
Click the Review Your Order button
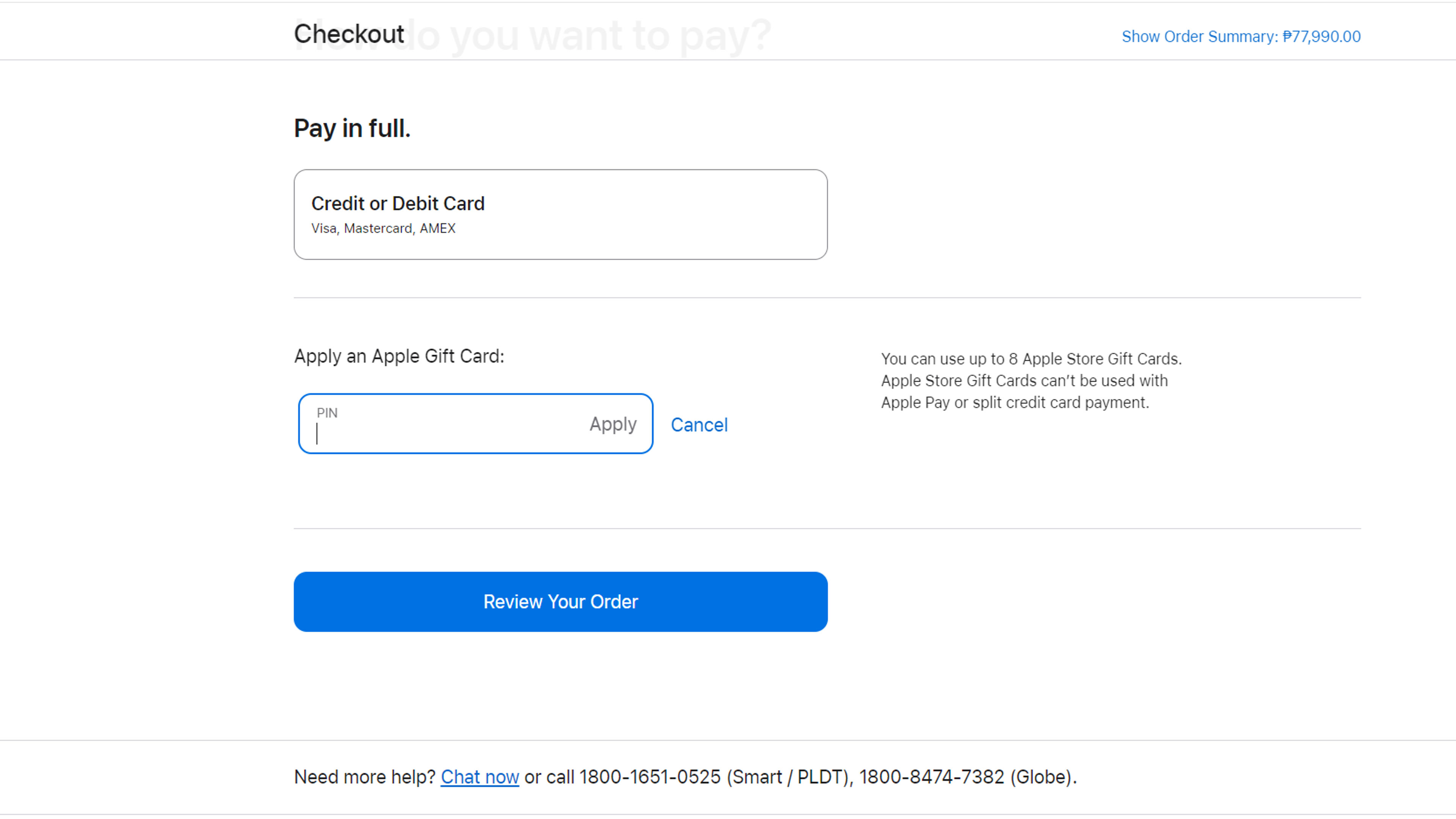pyautogui.click(x=560, y=601)
